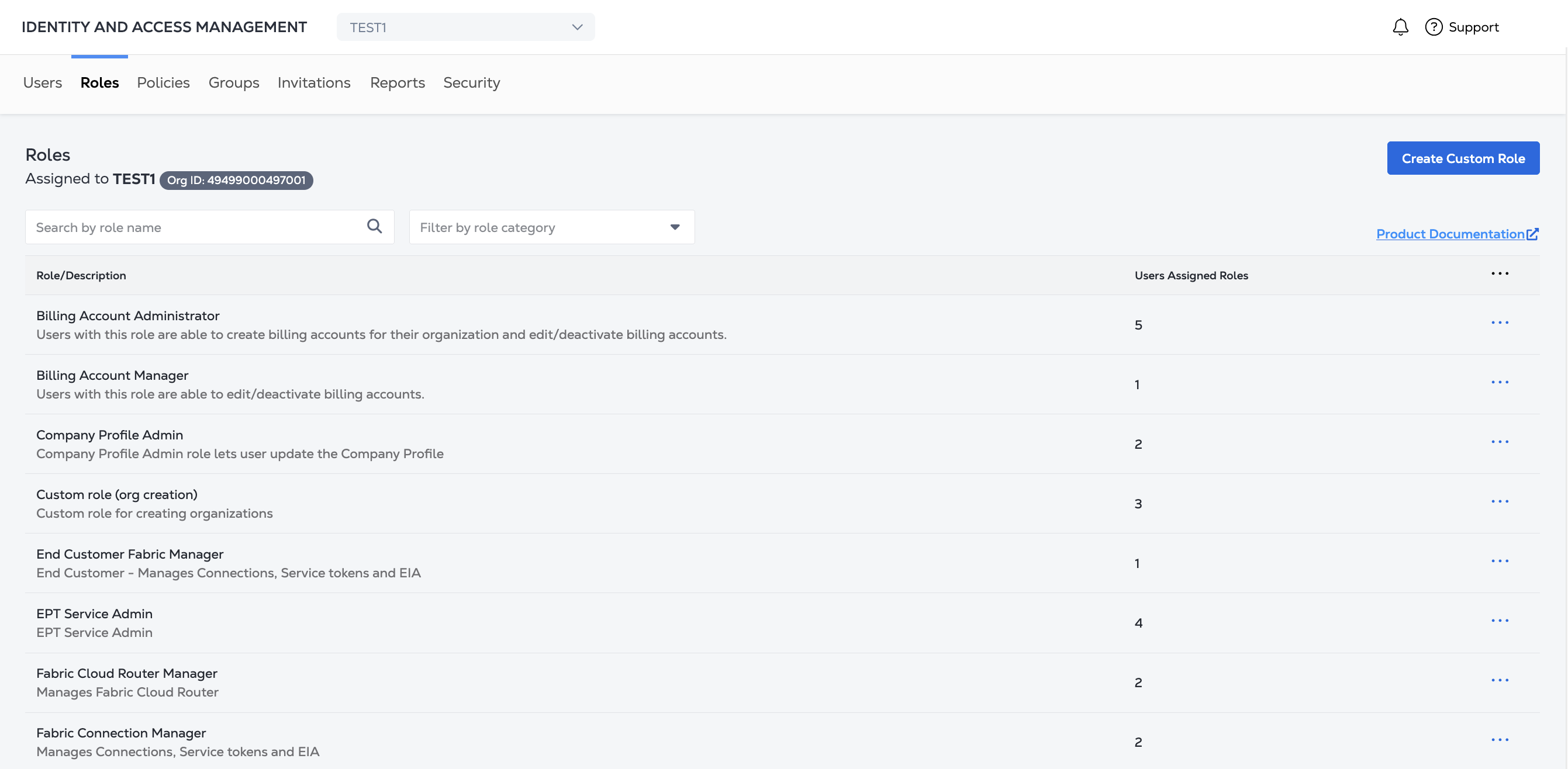The image size is (1568, 769).
Task: Open the Groups tab
Action: pos(234,83)
